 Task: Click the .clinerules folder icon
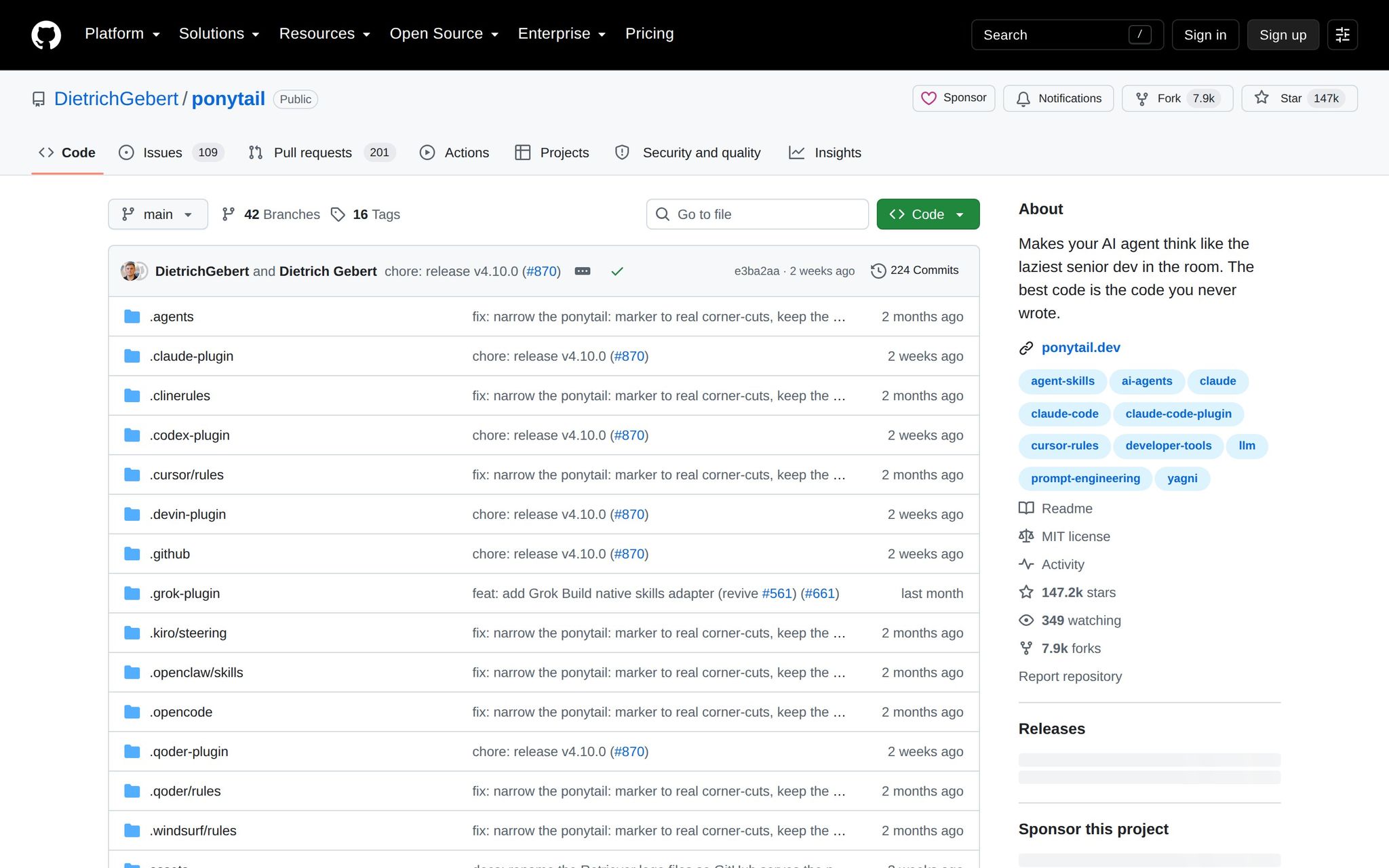click(132, 395)
